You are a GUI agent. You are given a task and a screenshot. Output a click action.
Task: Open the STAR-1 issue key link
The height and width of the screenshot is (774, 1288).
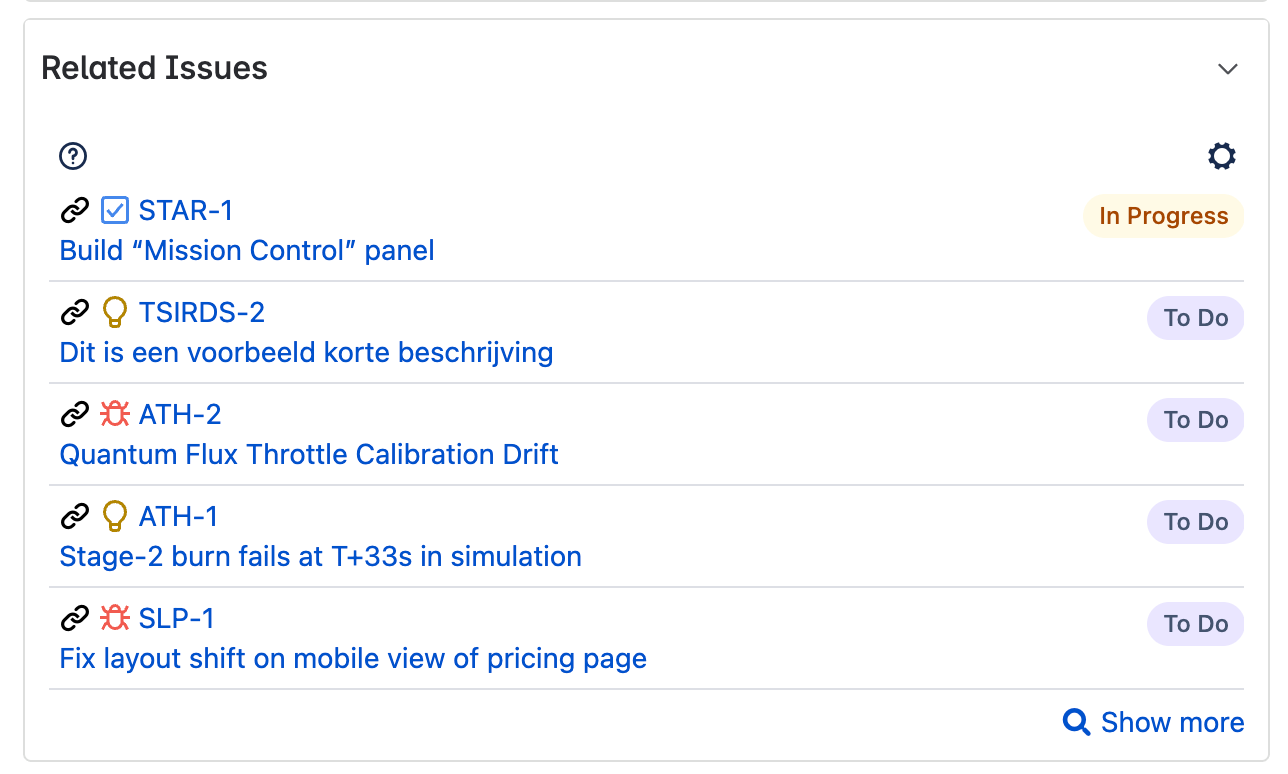tap(186, 211)
